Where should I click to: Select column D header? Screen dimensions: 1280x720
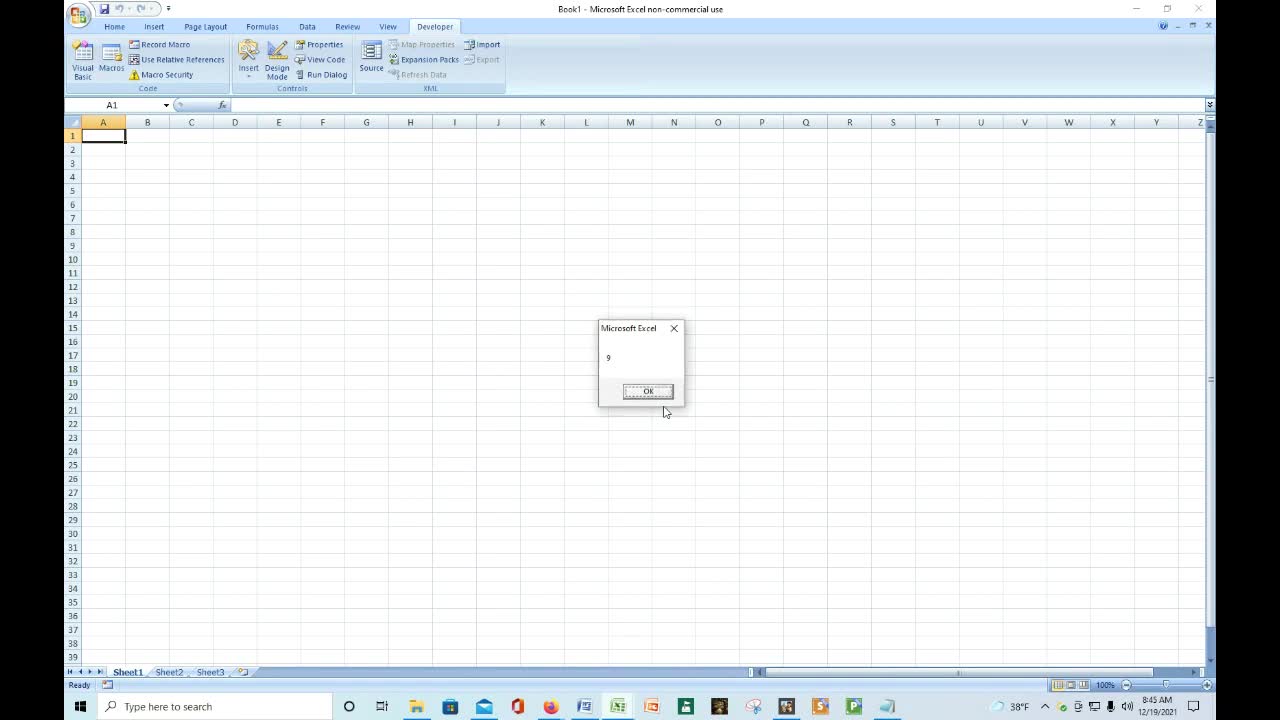pyautogui.click(x=235, y=122)
